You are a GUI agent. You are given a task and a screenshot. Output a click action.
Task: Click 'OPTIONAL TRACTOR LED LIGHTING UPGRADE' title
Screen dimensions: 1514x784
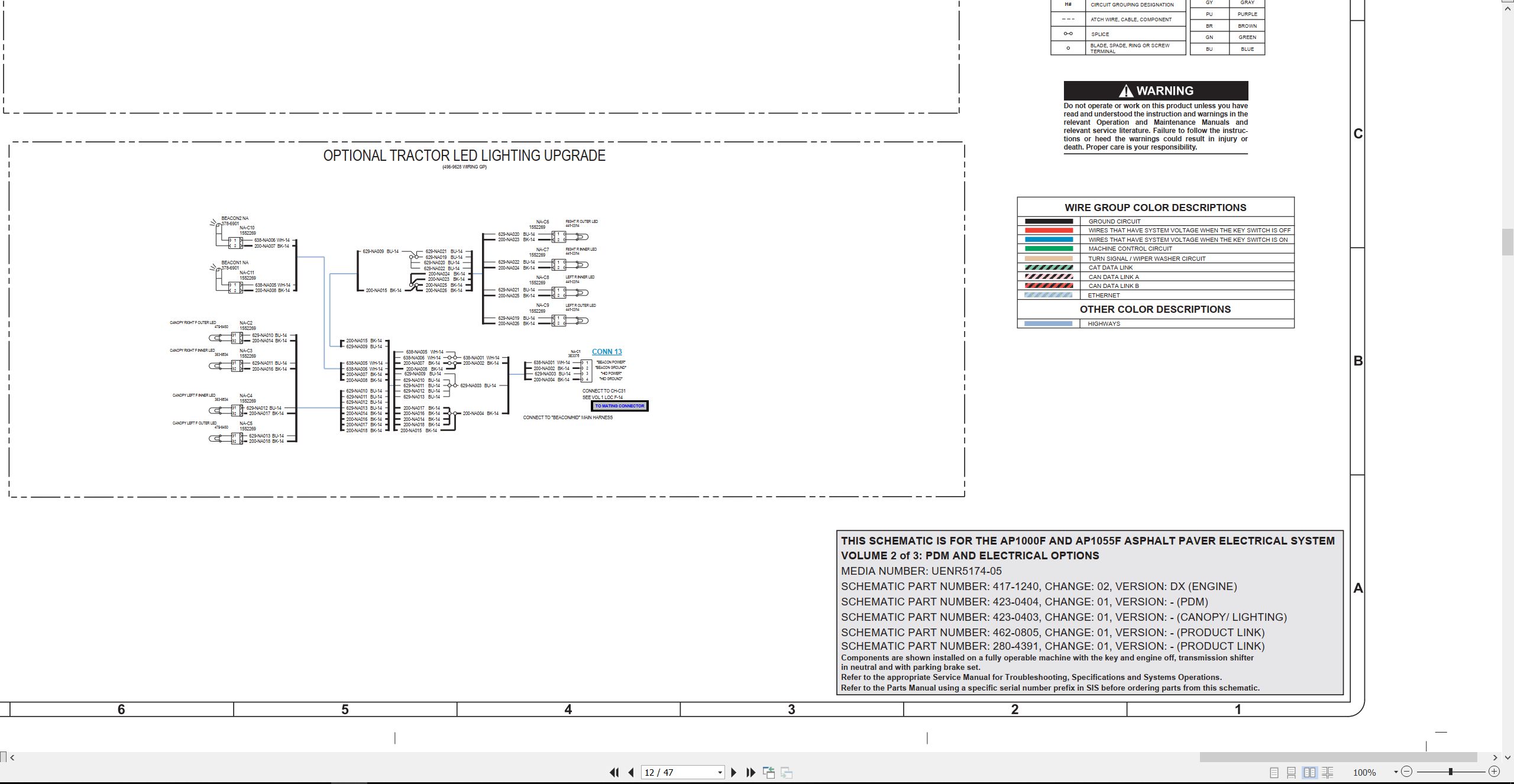[464, 155]
